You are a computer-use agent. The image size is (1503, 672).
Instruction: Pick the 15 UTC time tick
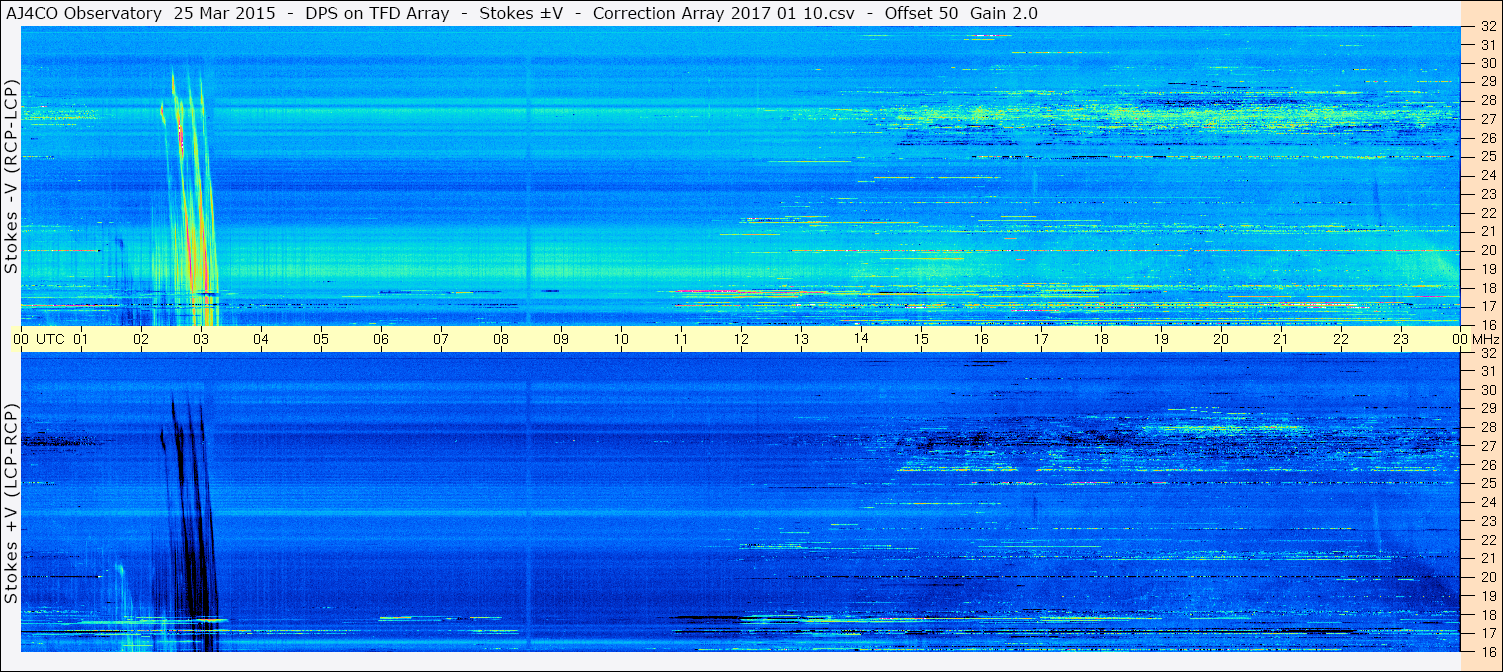[921, 339]
